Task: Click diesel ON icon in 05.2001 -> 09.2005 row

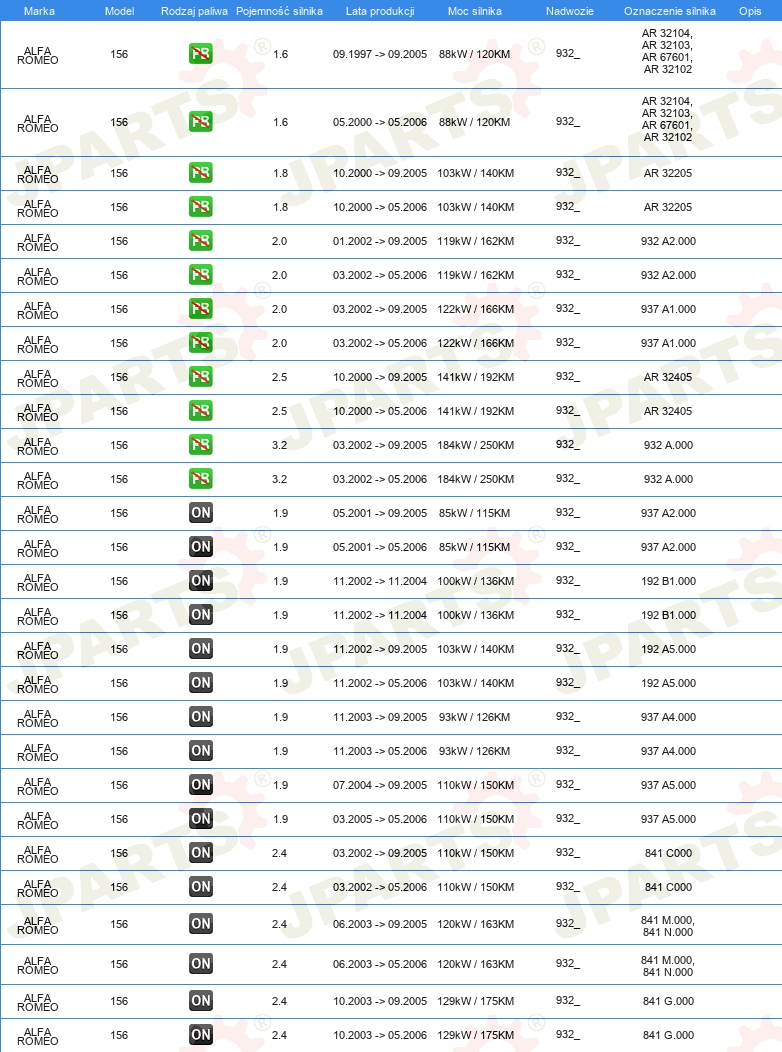Action: coord(201,513)
